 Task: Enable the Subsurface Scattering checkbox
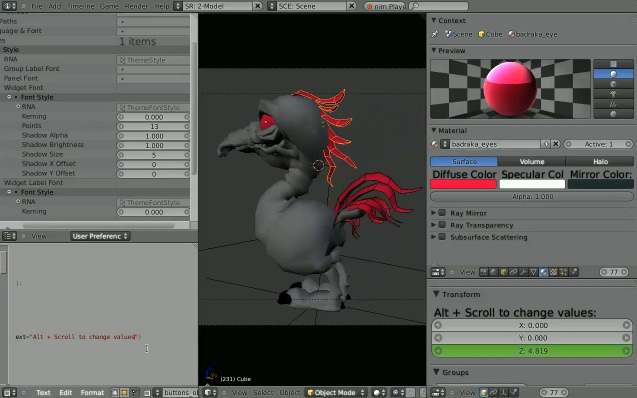pyautogui.click(x=442, y=237)
